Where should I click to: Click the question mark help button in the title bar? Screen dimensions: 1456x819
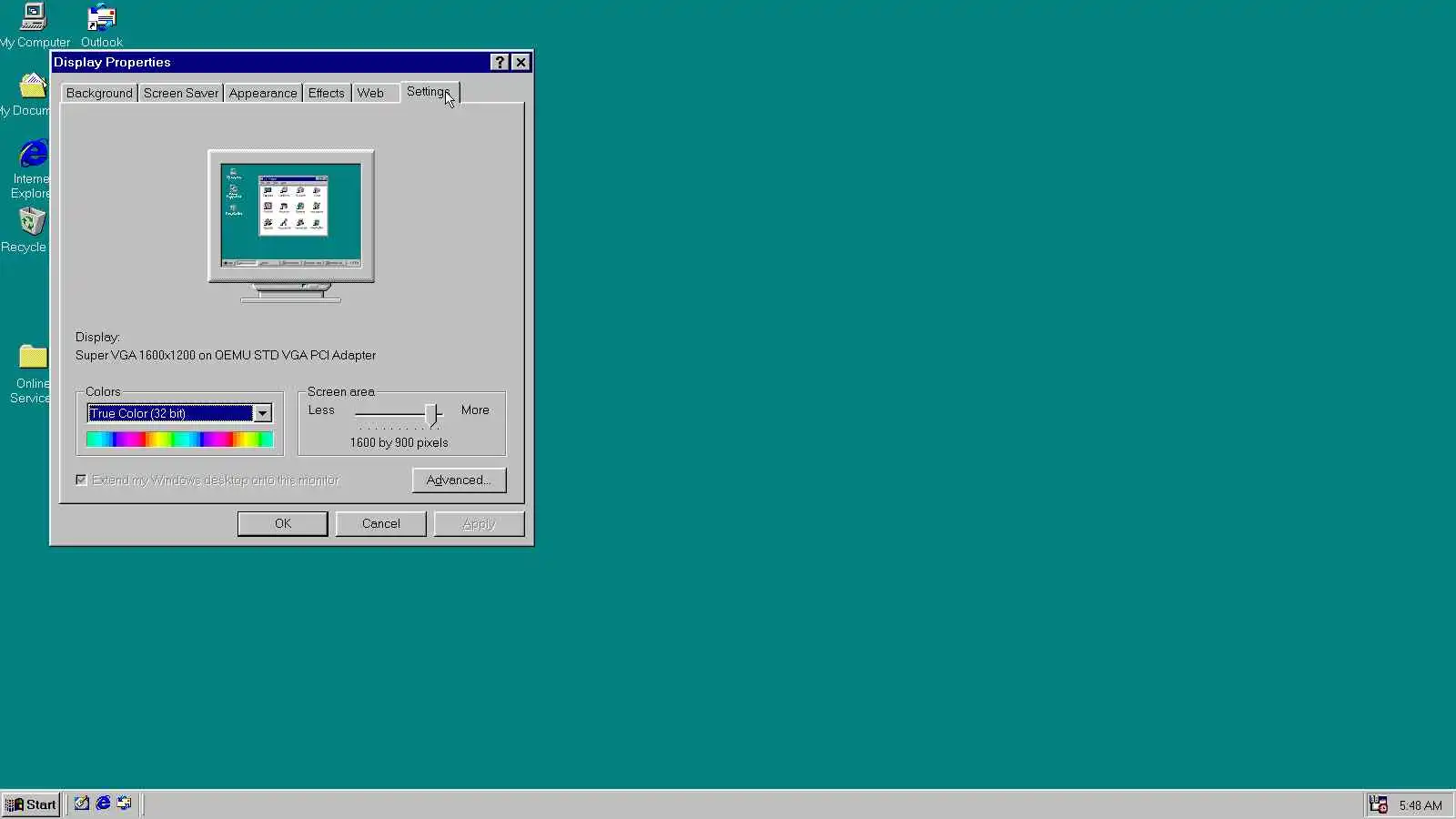click(x=500, y=62)
